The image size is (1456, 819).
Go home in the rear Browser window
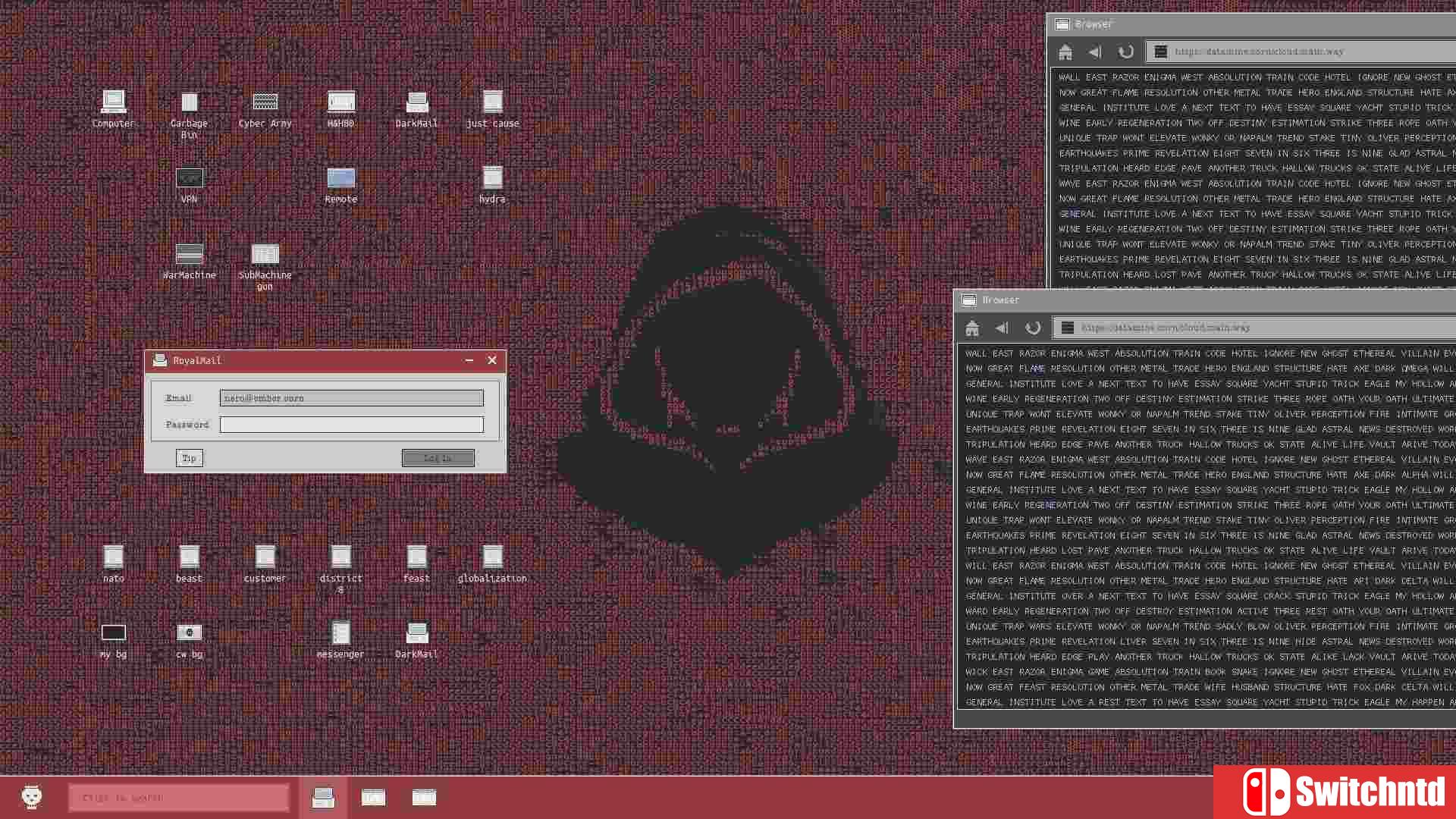coord(1065,52)
